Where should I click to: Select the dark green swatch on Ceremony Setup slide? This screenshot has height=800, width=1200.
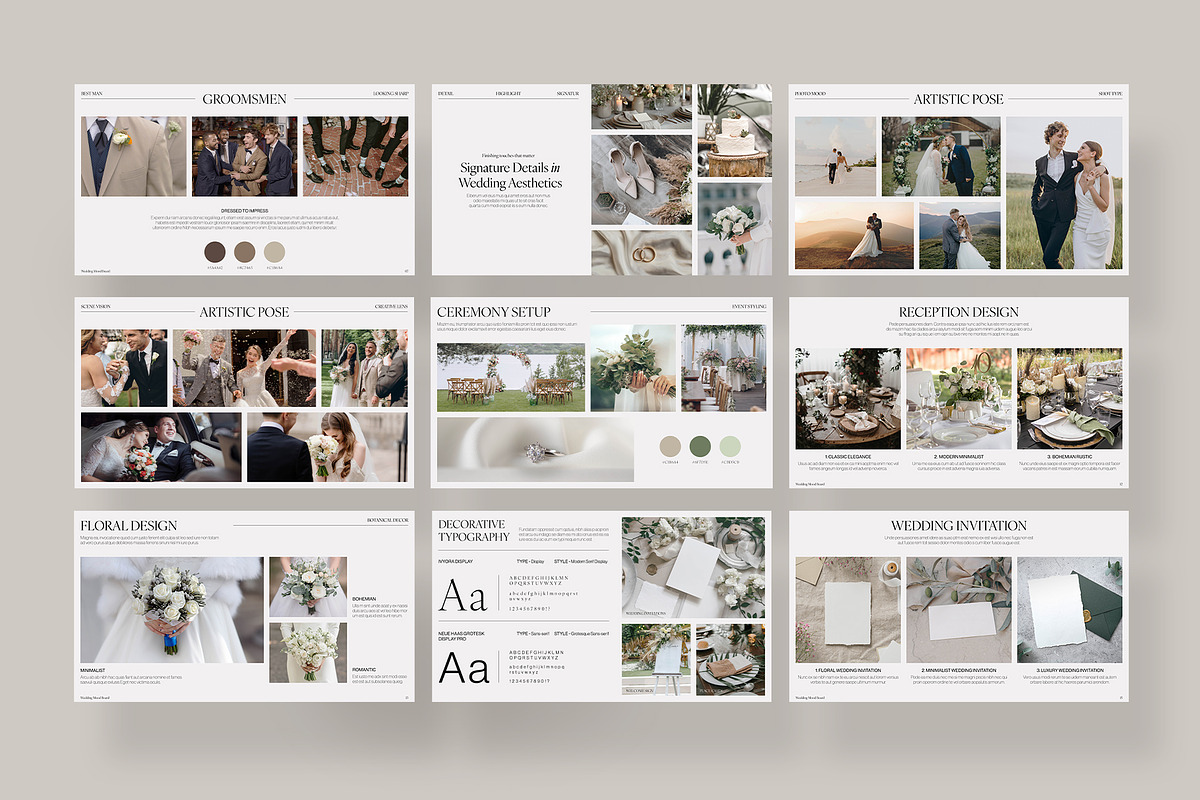coord(701,445)
